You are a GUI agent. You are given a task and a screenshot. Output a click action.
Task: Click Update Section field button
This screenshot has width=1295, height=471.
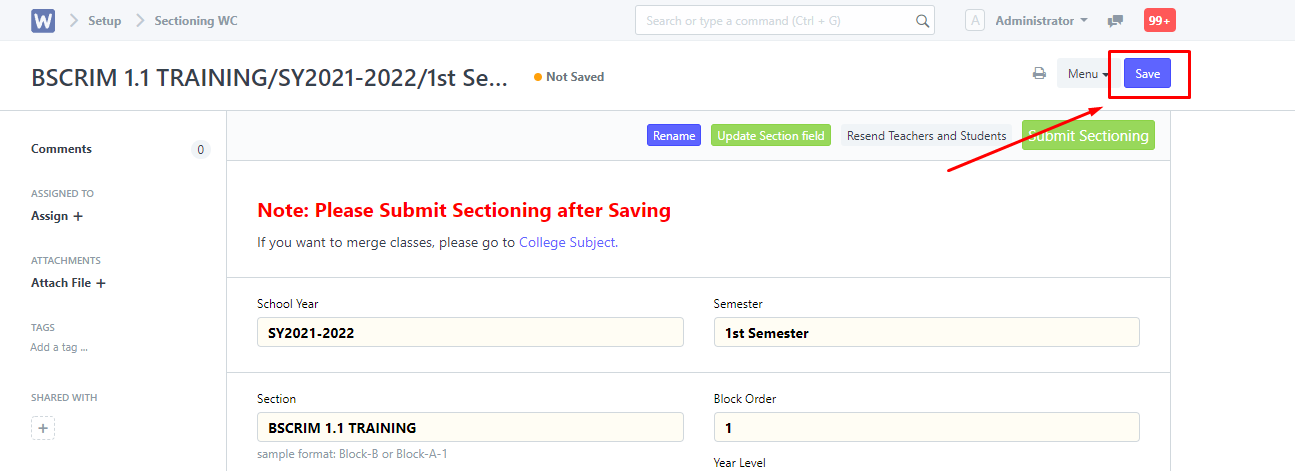coord(771,136)
